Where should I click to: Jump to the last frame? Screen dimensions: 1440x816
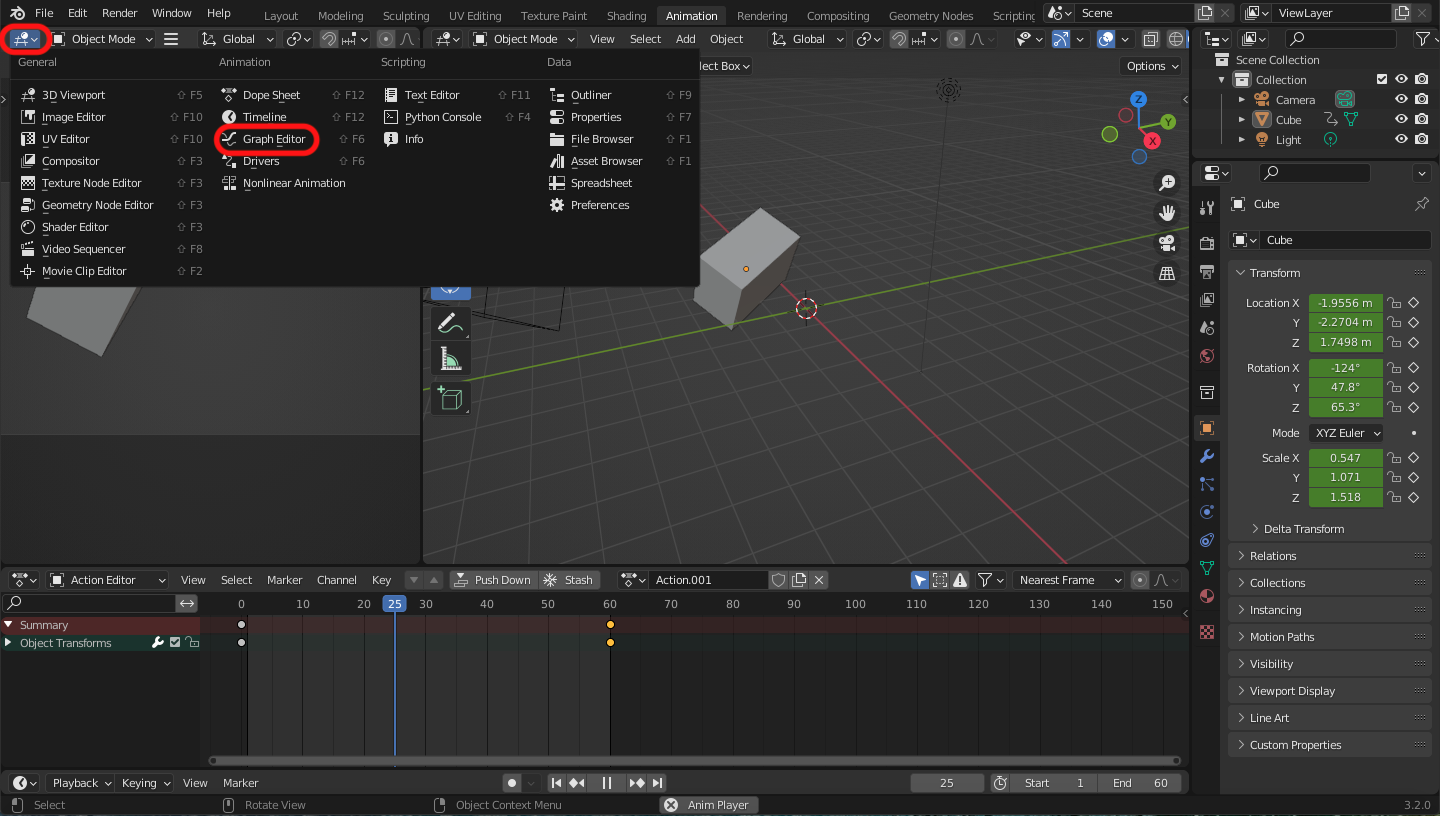pos(658,783)
